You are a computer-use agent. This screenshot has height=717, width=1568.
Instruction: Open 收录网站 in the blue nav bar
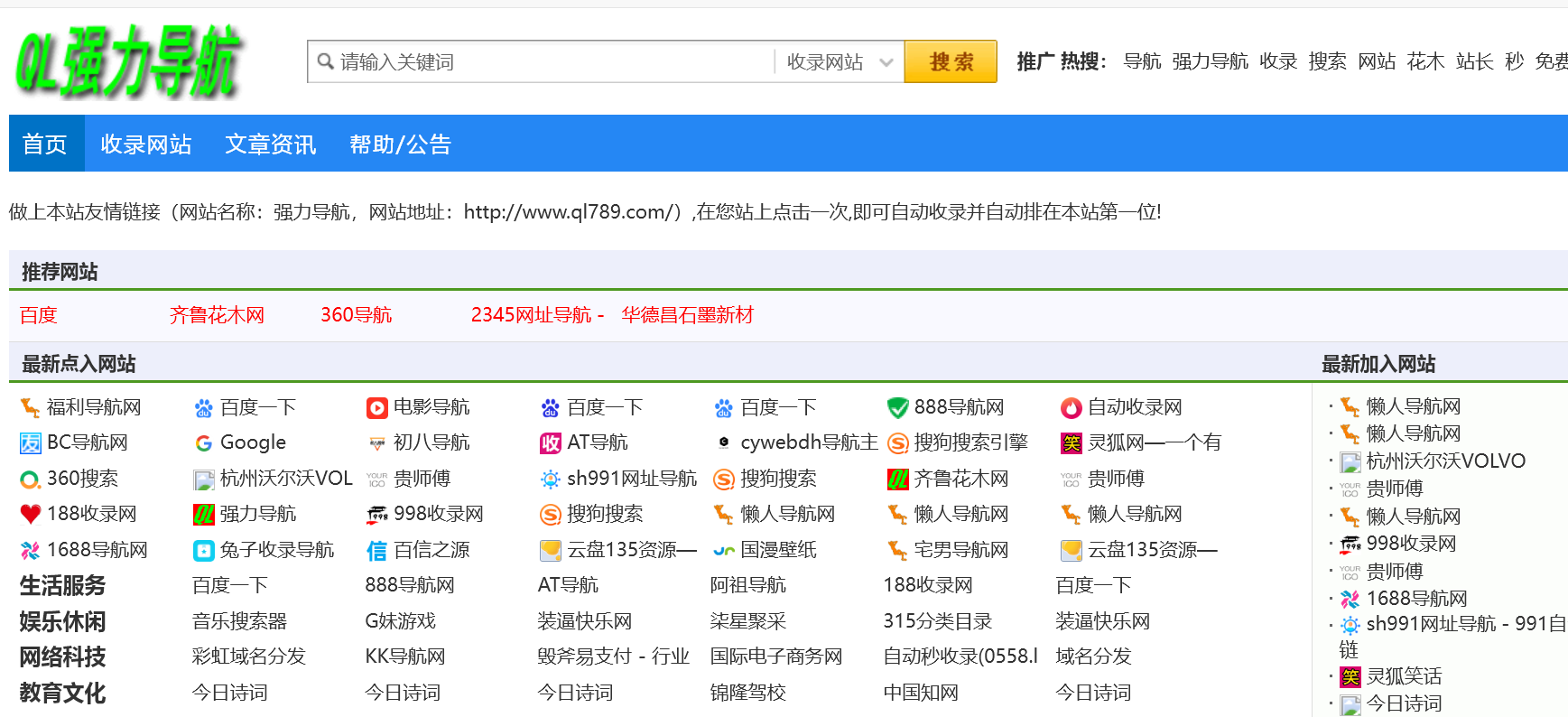coord(146,144)
